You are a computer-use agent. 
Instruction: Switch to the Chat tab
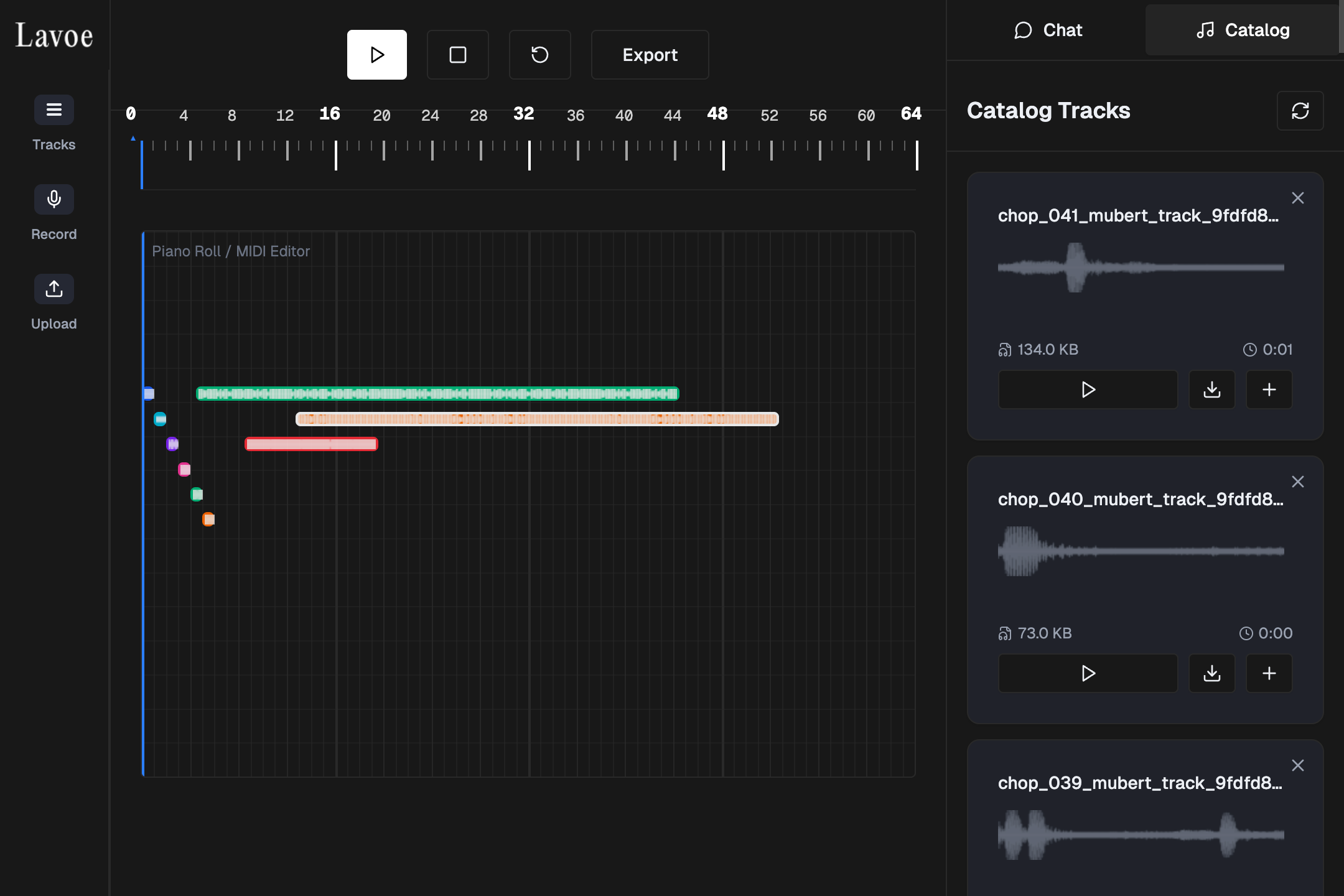1048,30
